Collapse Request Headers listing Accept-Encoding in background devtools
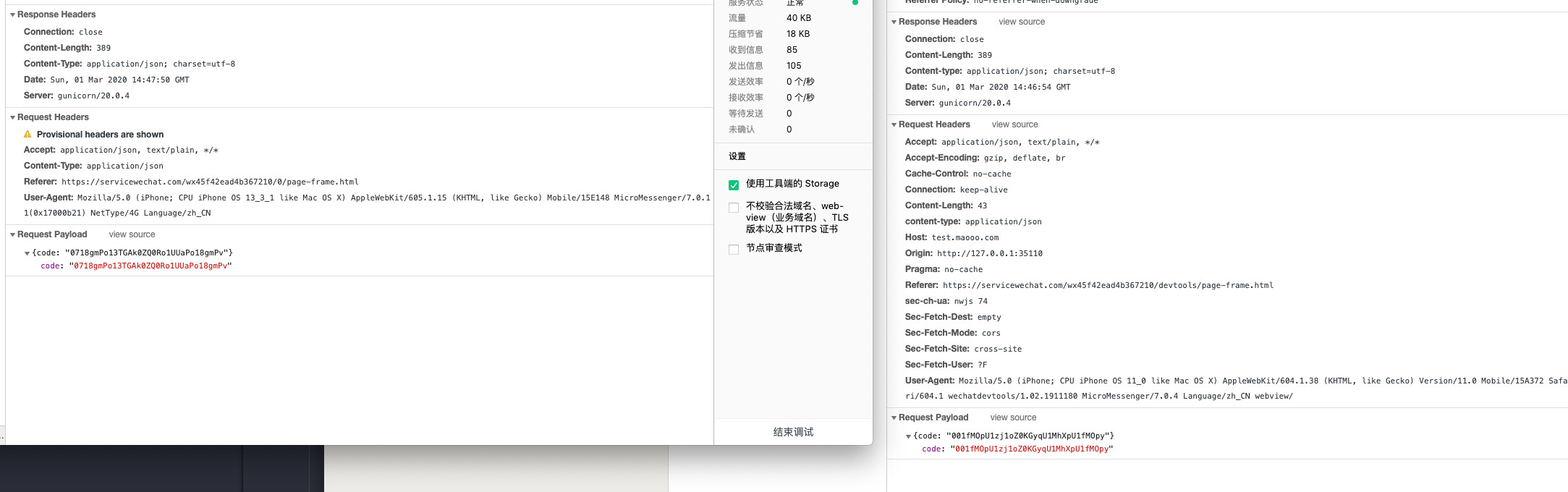This screenshot has width=1568, height=492. pyautogui.click(x=894, y=125)
